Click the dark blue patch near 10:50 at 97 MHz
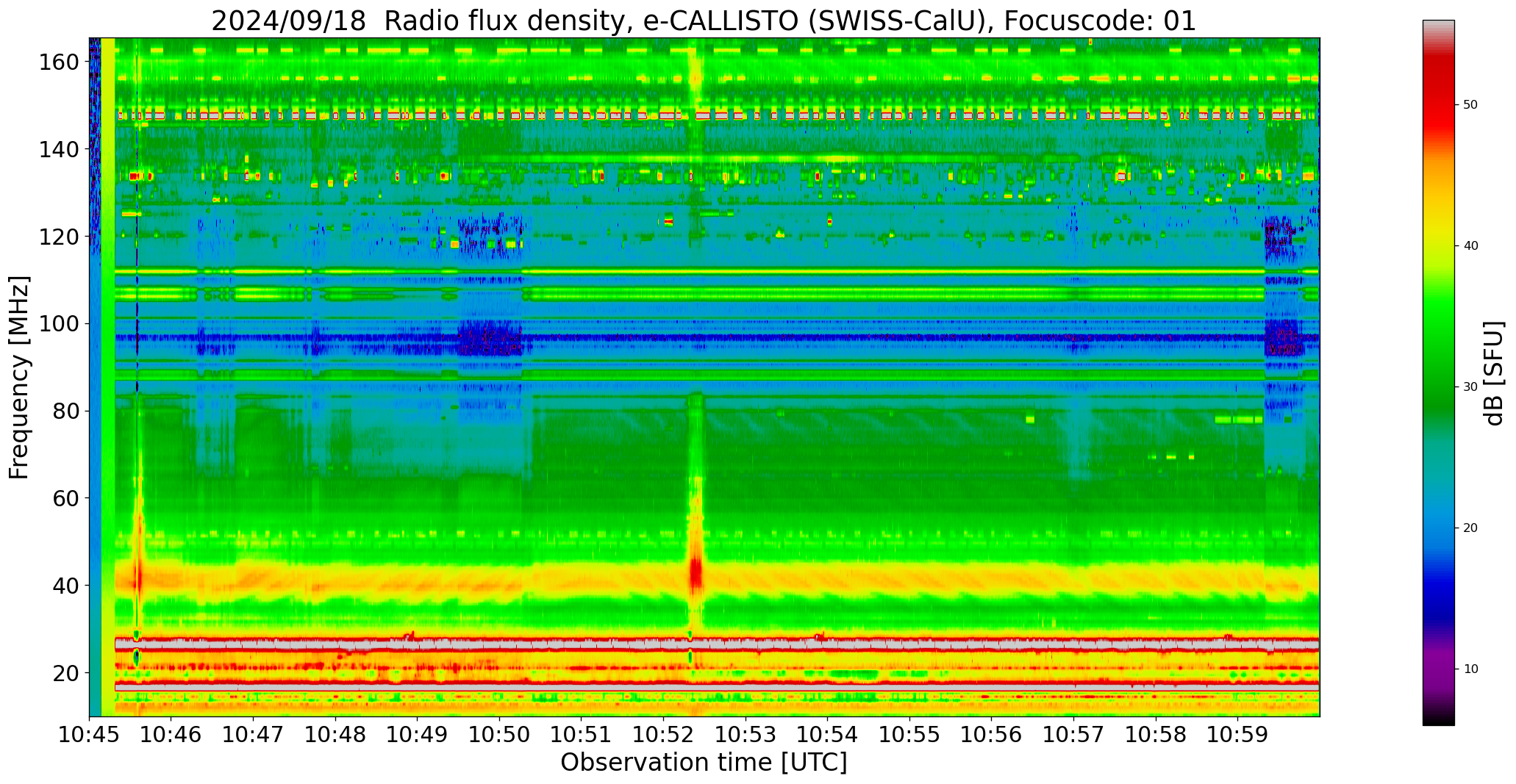 [x=490, y=339]
